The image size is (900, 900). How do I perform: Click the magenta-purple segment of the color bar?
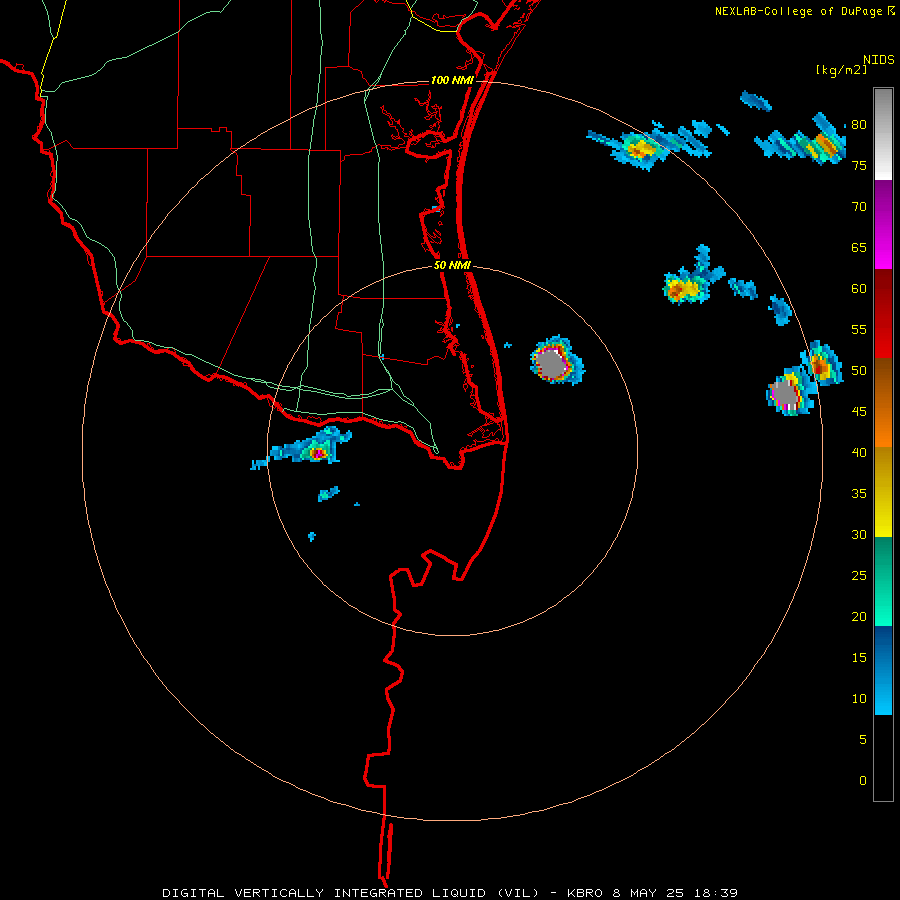coord(883,224)
